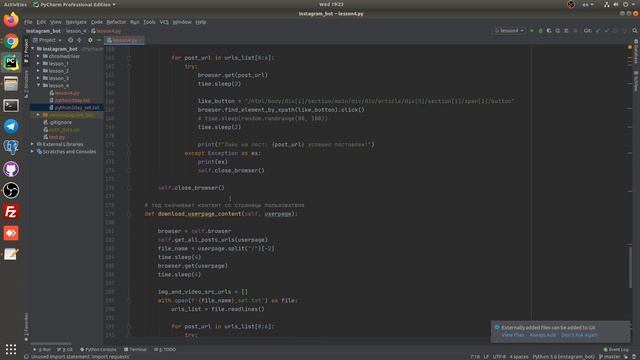
Task: Click the Git commit checkmark icon
Action: 607,31
